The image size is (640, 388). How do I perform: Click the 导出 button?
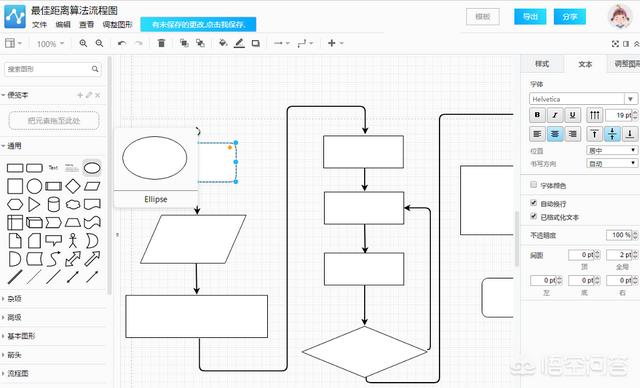530,17
